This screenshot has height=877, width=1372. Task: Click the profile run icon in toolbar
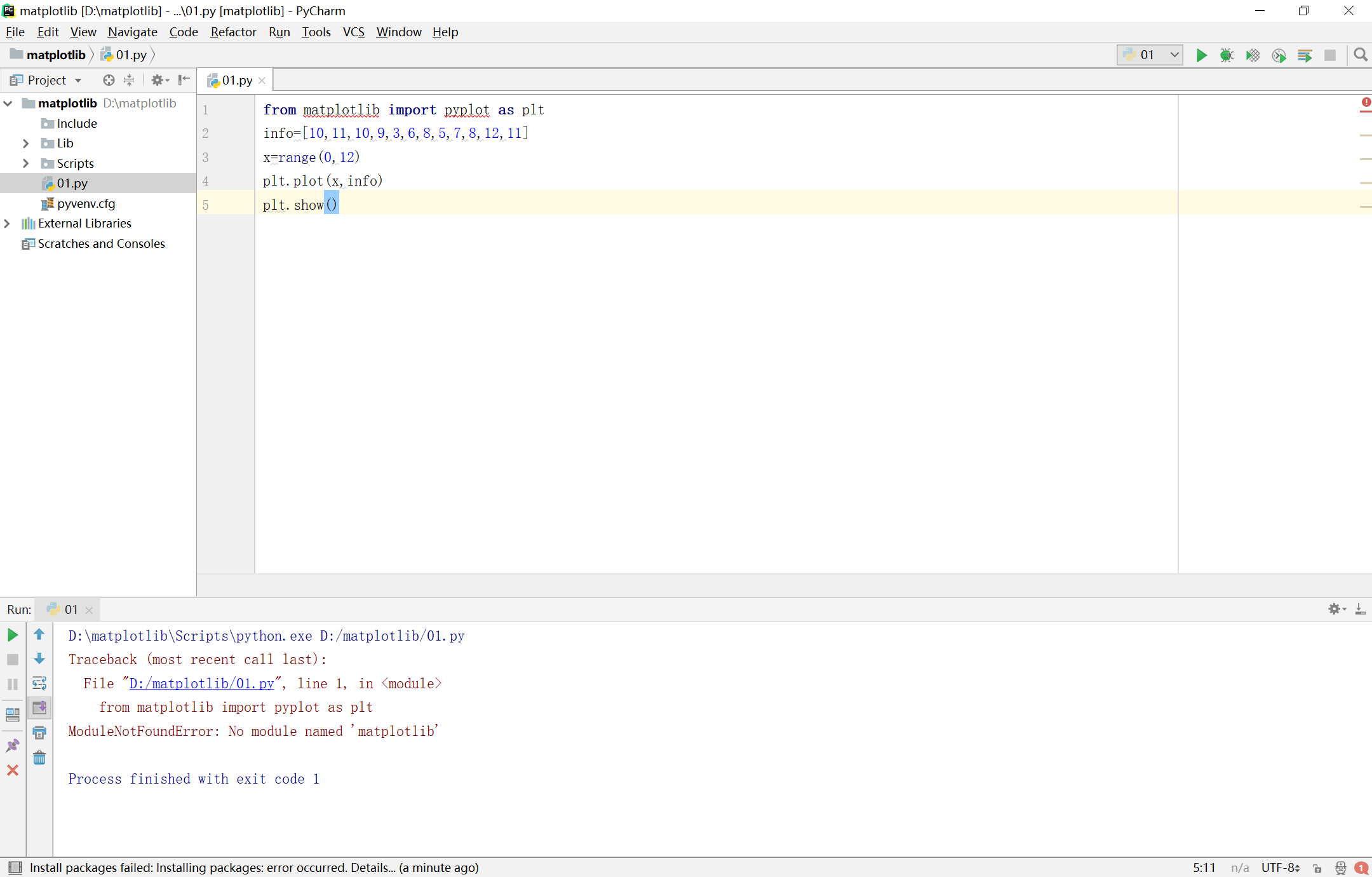point(1279,55)
